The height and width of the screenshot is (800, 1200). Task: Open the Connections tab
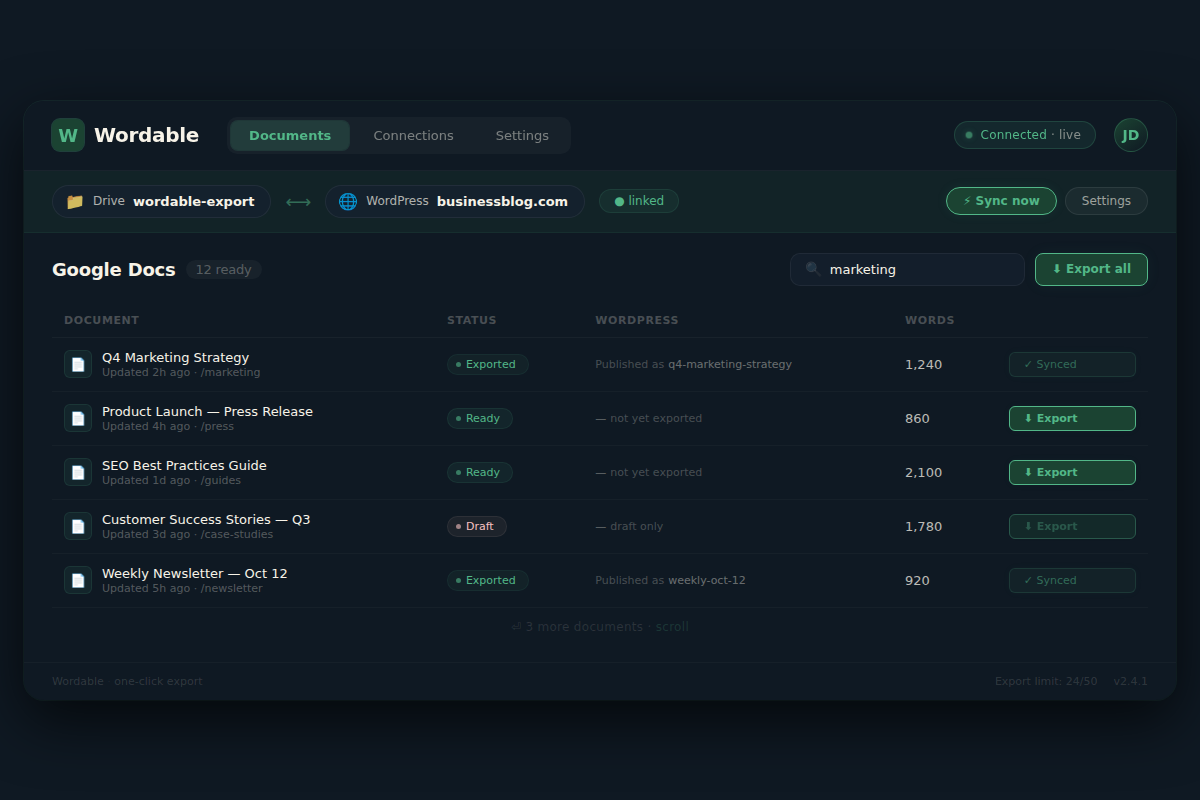pos(413,135)
